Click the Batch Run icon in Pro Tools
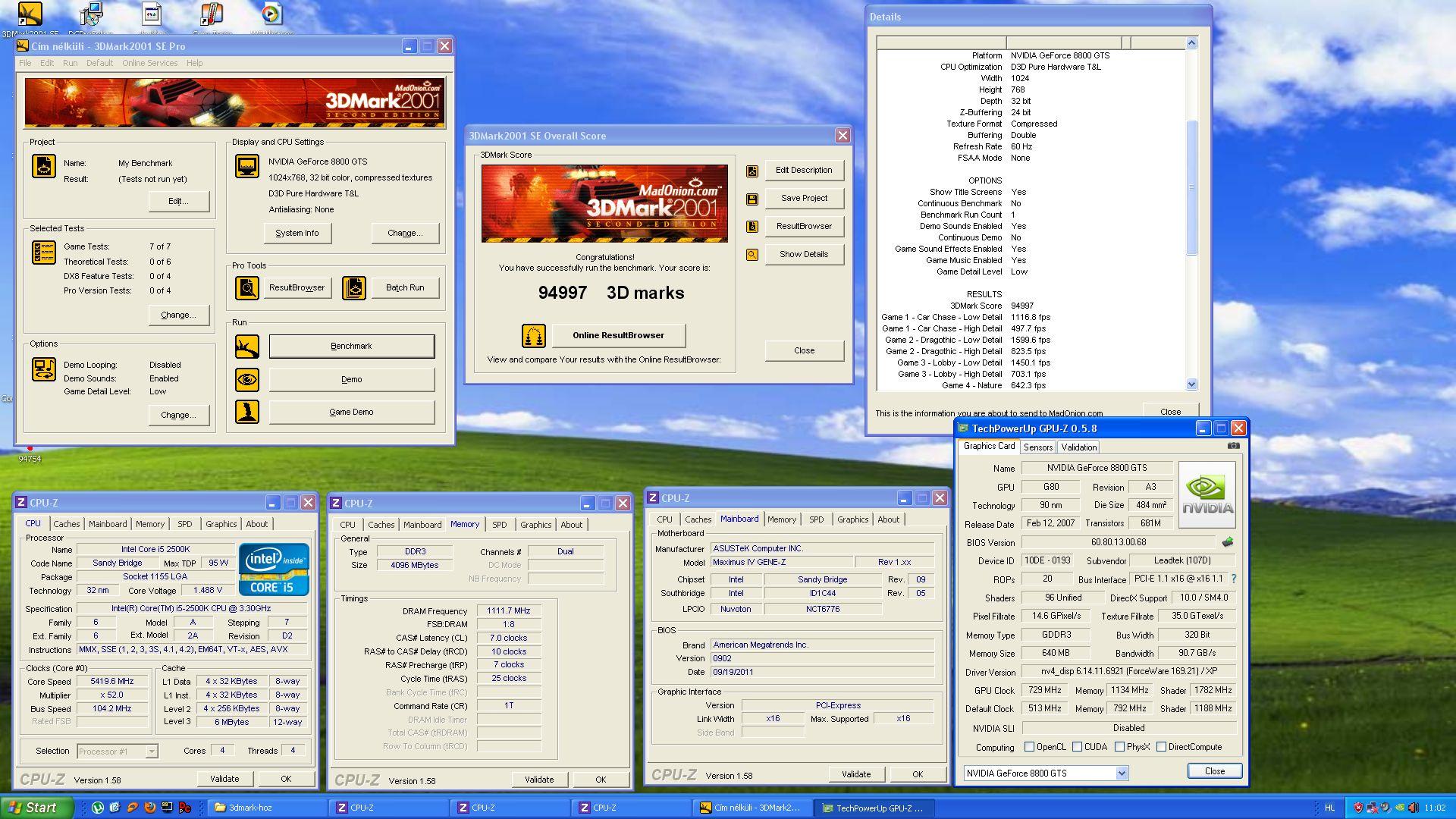The width and height of the screenshot is (1456, 819). tap(354, 287)
